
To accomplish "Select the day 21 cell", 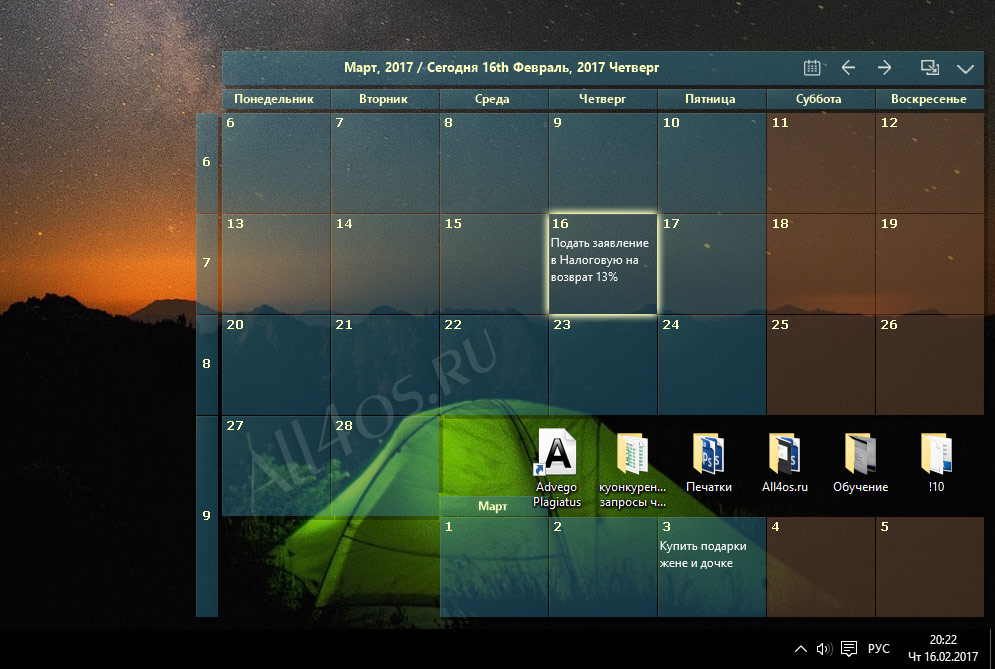I will click(x=385, y=364).
